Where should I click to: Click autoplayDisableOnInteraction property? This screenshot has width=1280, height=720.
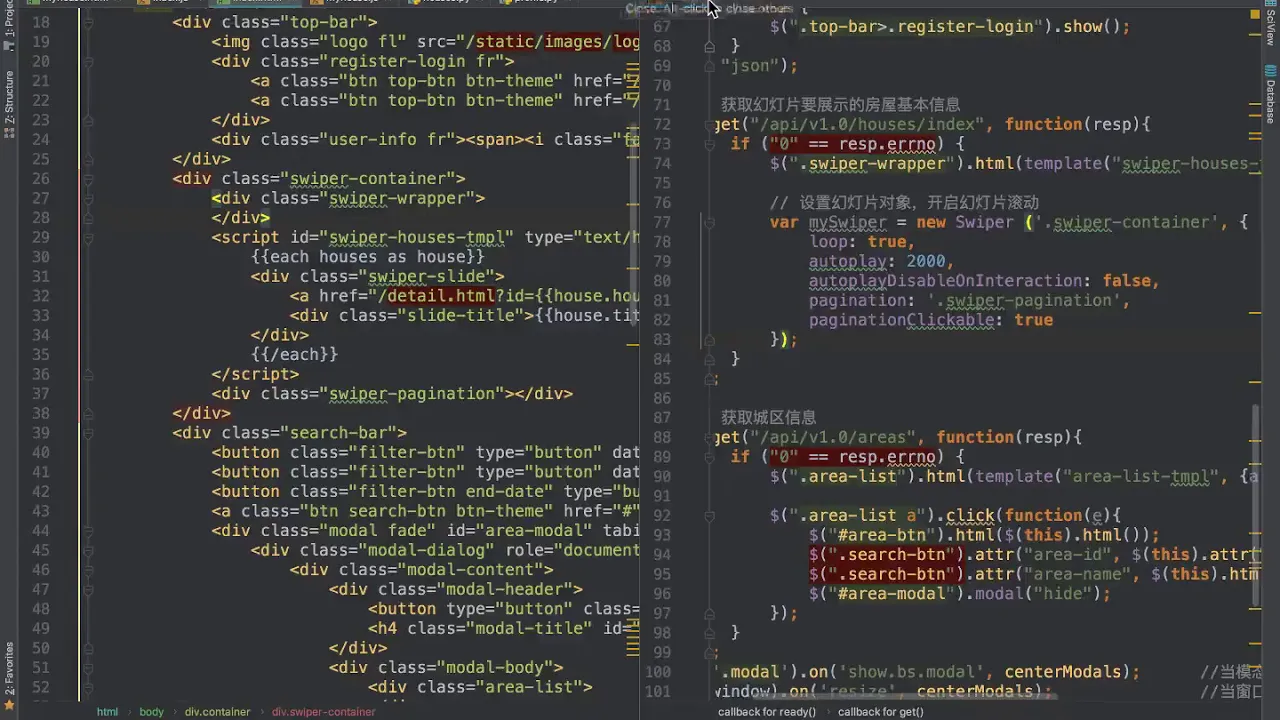951,282
